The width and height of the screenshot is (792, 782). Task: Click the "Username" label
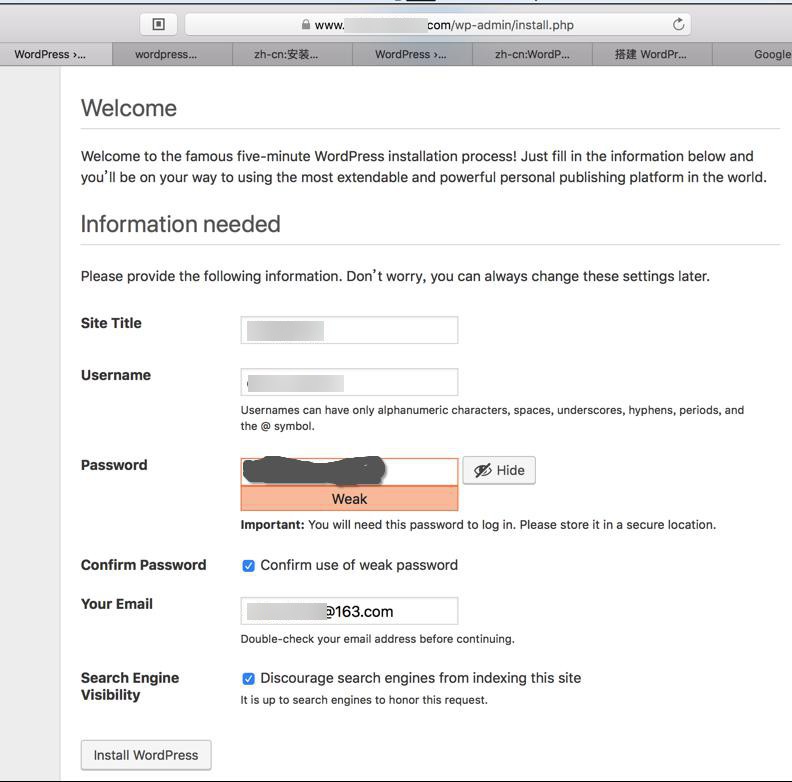tap(116, 375)
